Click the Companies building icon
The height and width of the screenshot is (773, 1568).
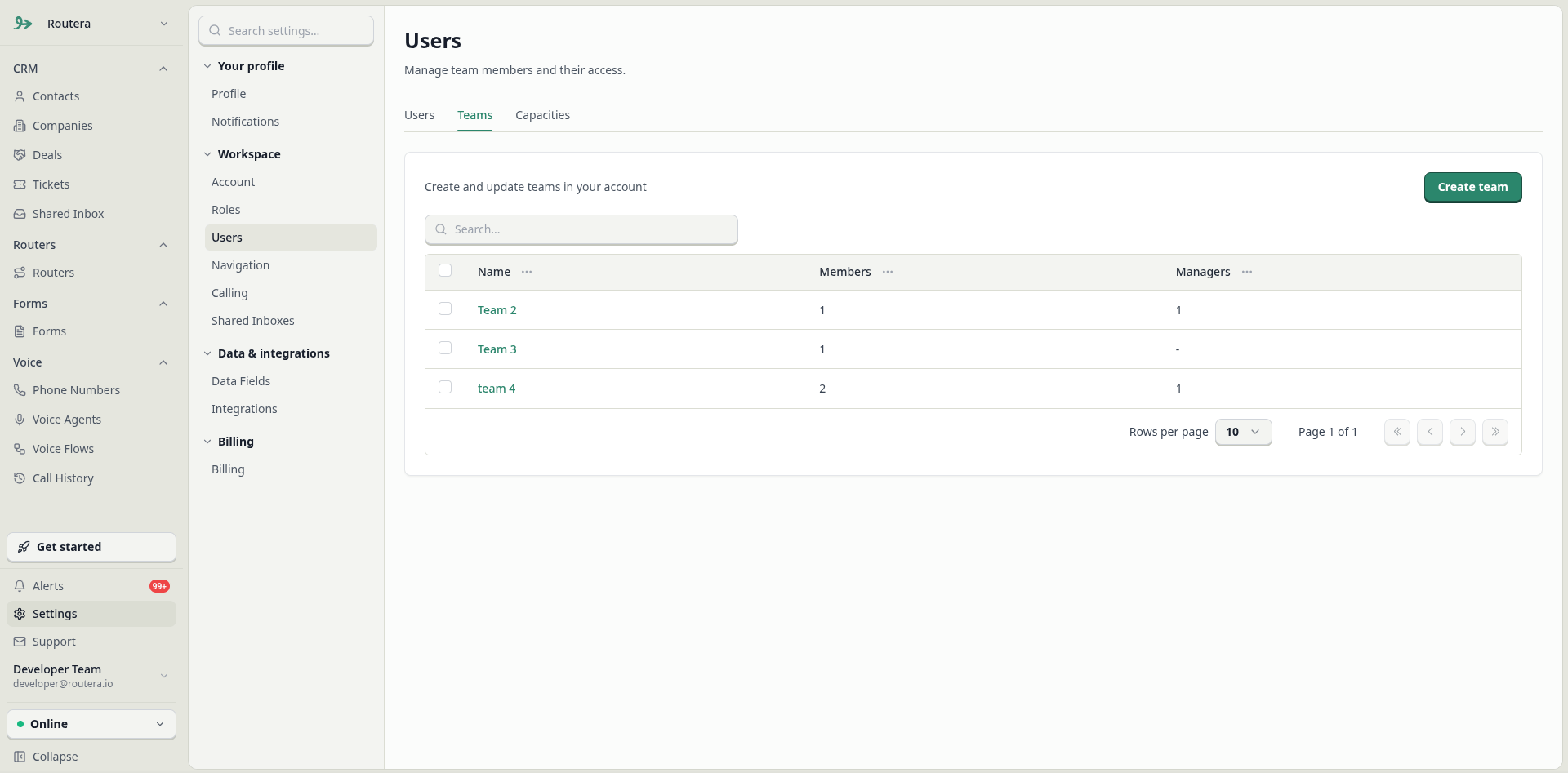20,126
